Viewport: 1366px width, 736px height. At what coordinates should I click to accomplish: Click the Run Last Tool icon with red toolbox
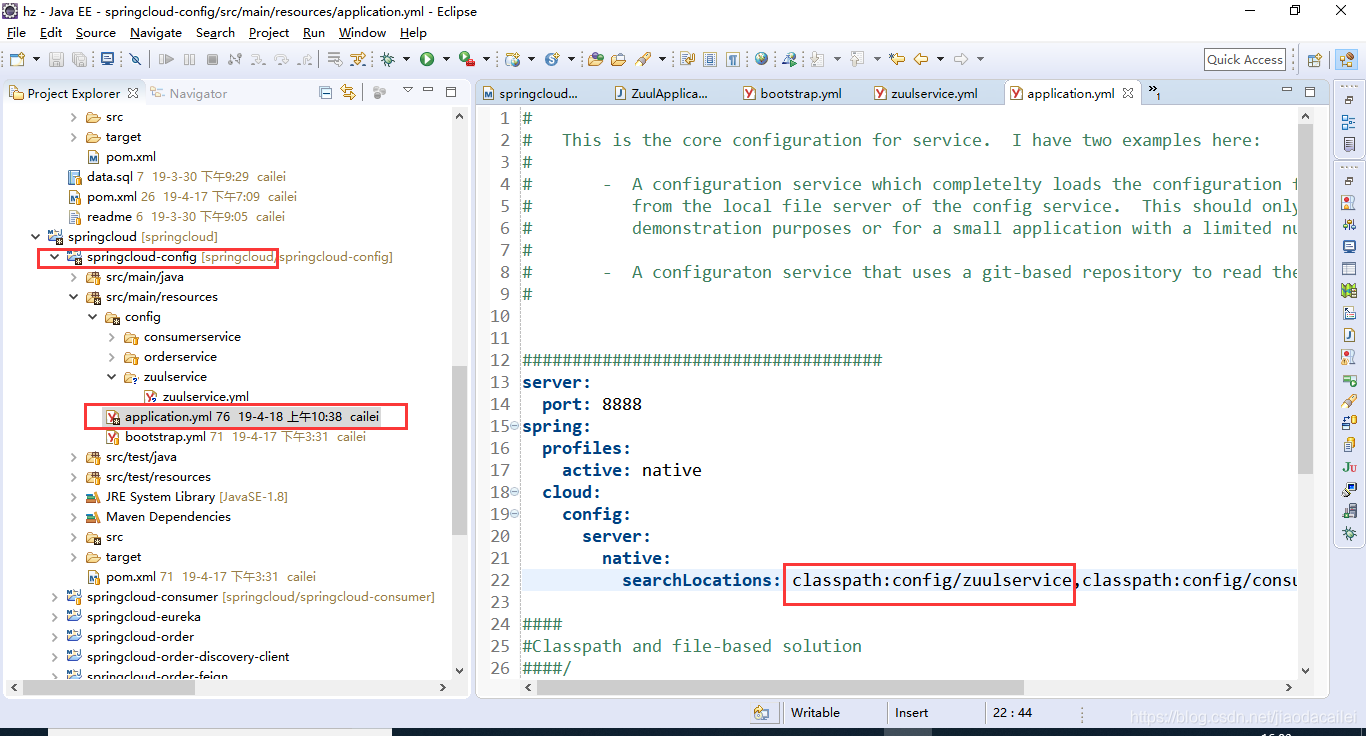(466, 60)
